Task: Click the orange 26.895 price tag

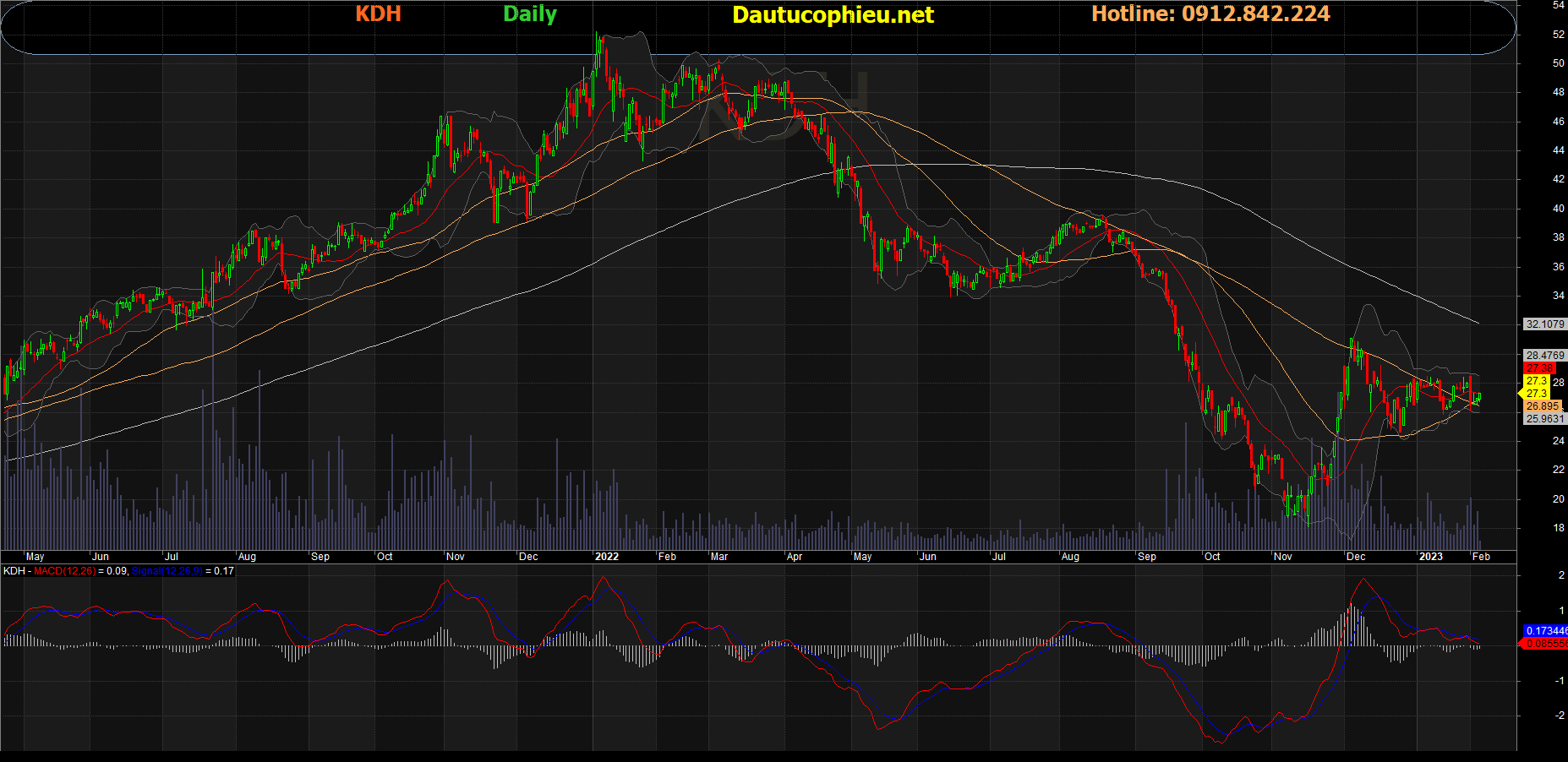Action: coord(1542,406)
